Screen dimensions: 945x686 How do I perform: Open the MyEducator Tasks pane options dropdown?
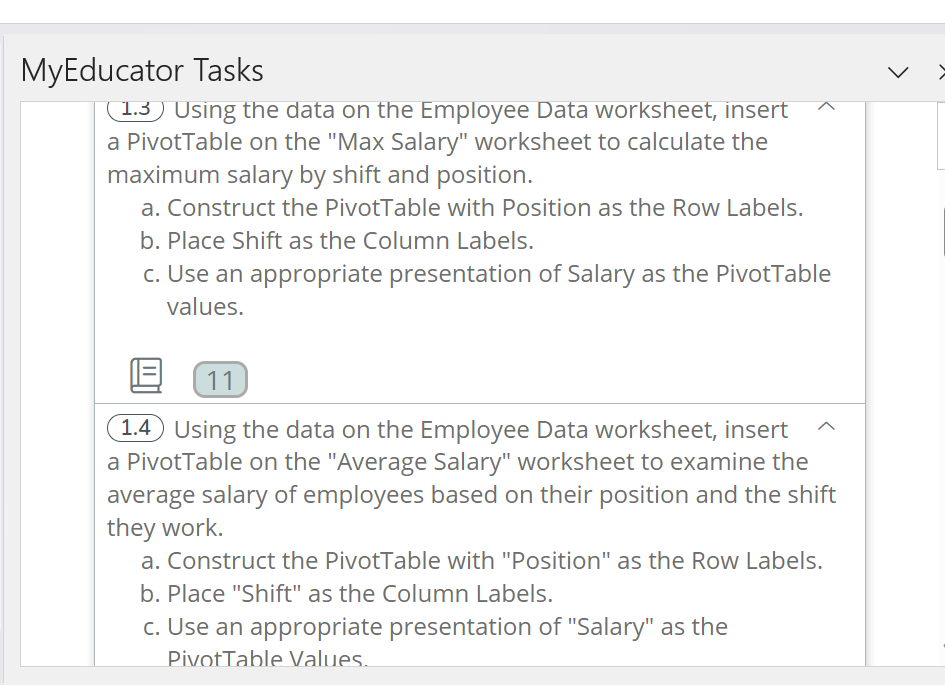coord(899,72)
